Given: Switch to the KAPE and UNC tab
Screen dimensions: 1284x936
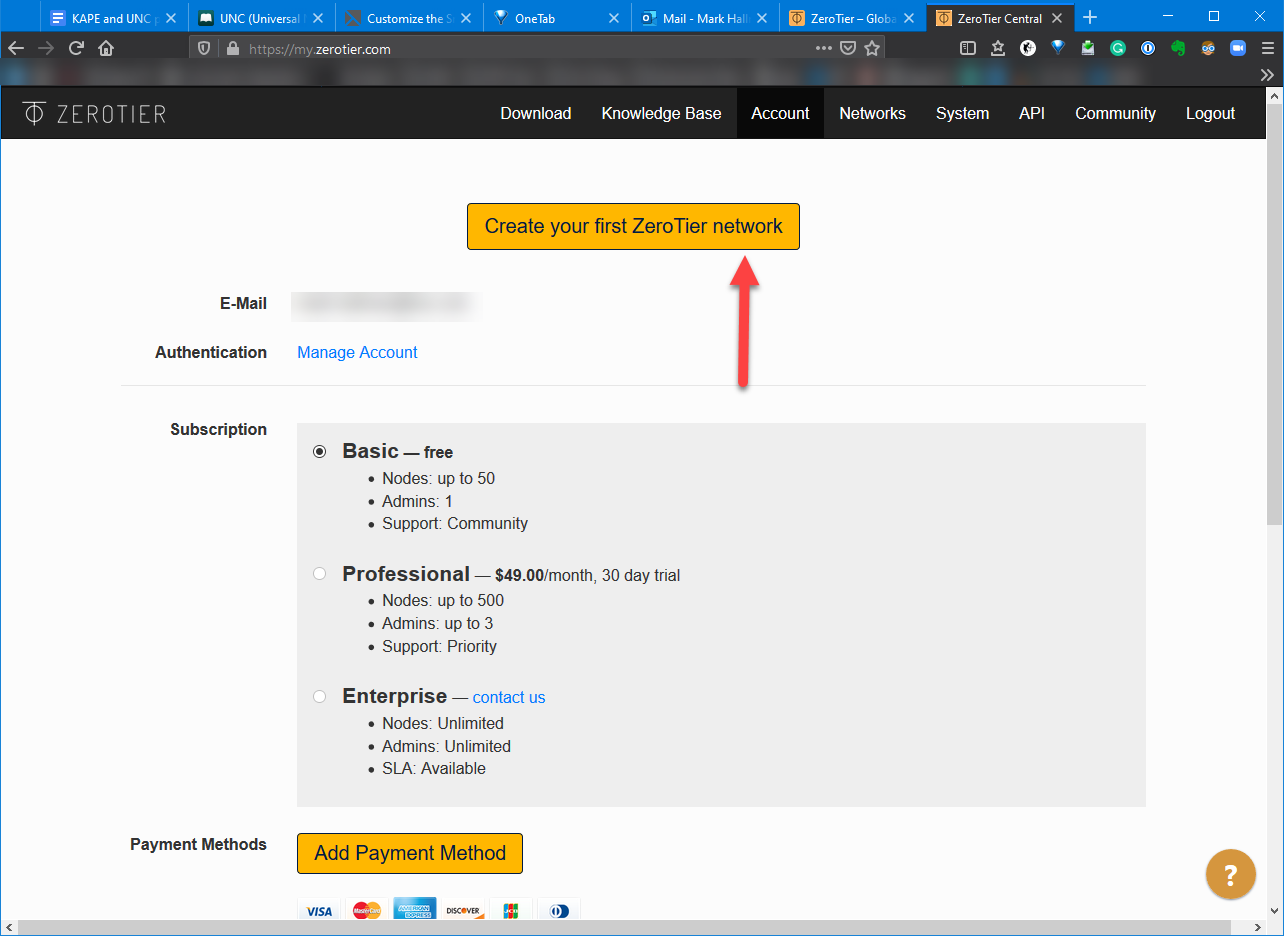Looking at the screenshot, I should pos(112,18).
